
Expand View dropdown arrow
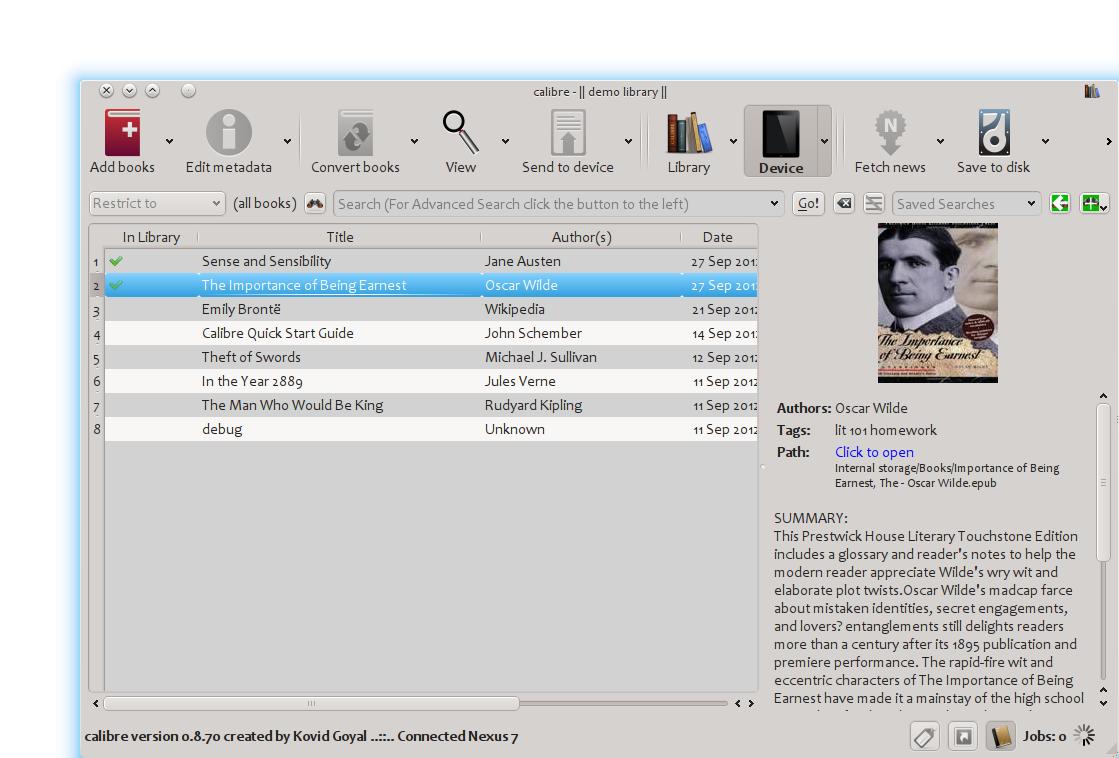point(505,141)
